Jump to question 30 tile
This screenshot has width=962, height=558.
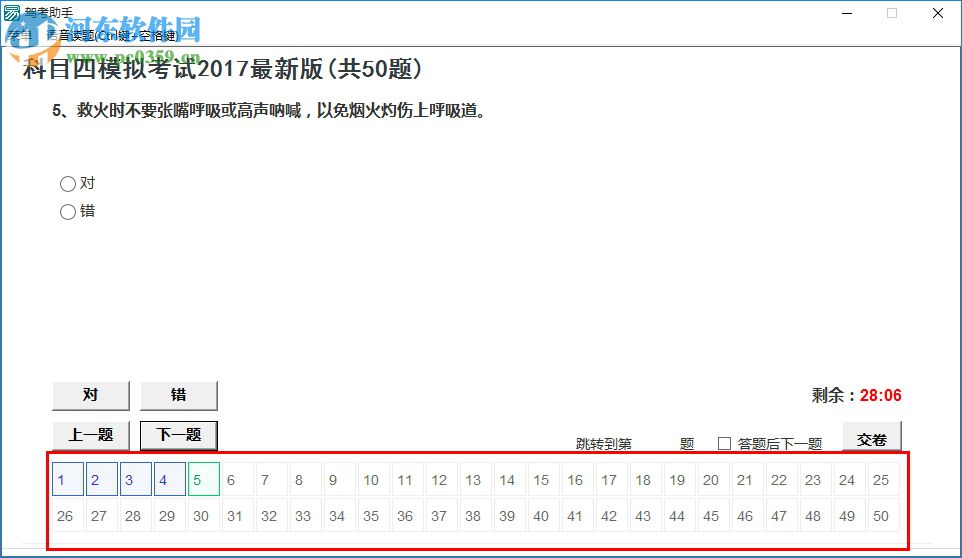[204, 515]
